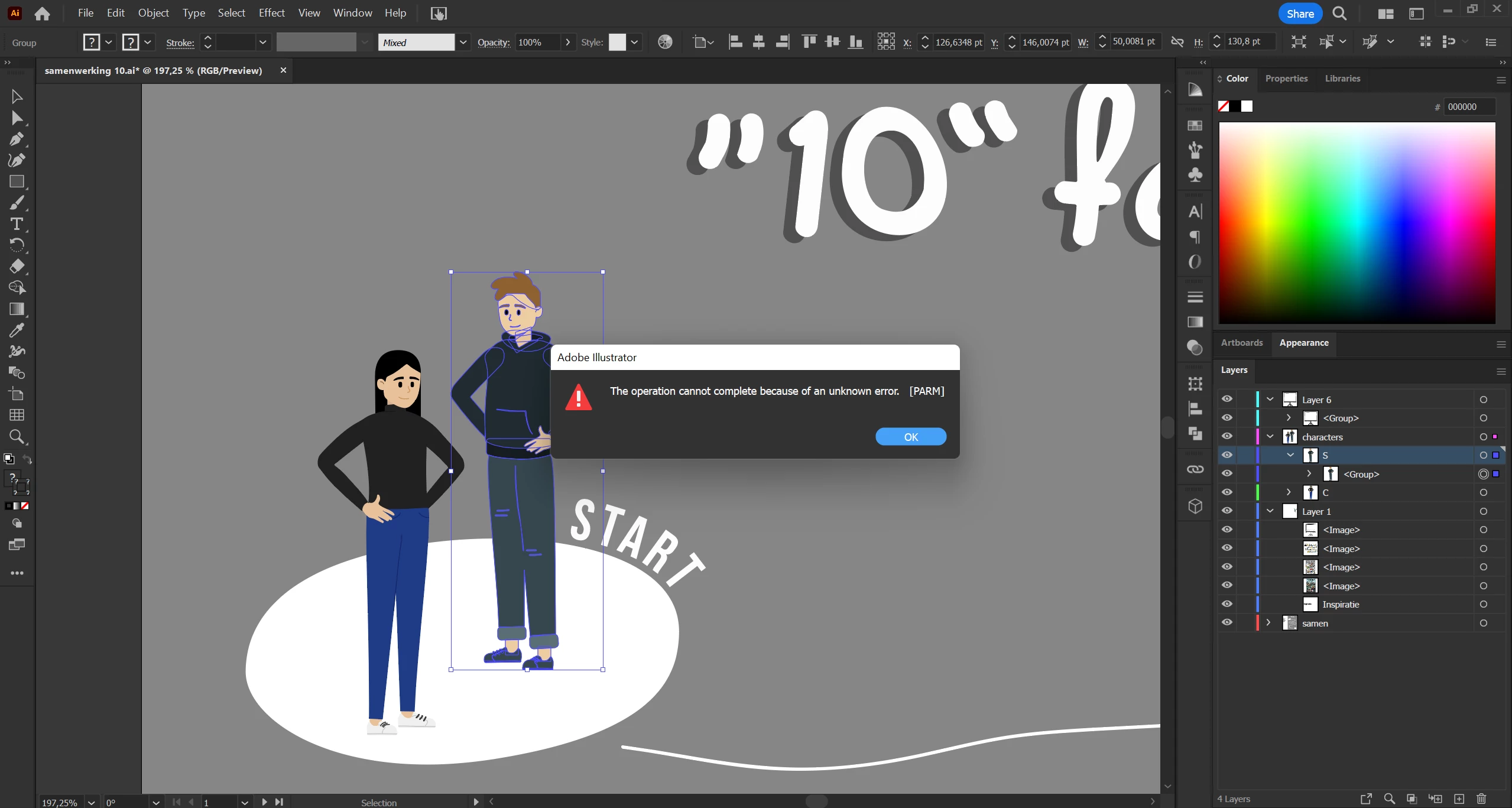Toggle visibility of Inspiratie item
Screen dimensions: 1512x808
(1227, 604)
